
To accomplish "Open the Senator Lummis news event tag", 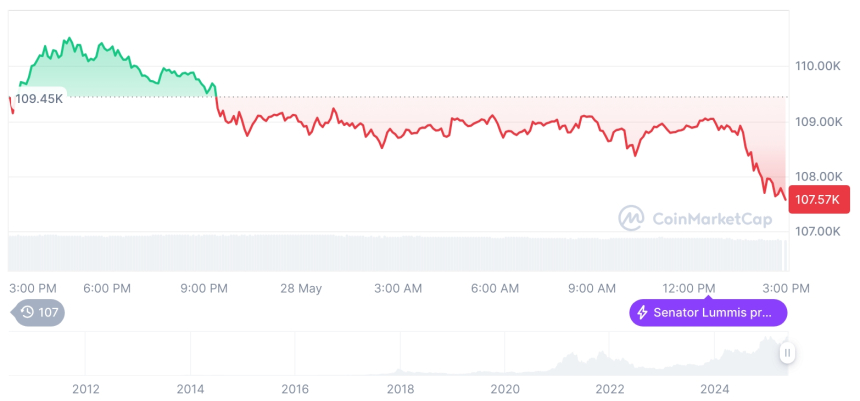I will pos(708,312).
